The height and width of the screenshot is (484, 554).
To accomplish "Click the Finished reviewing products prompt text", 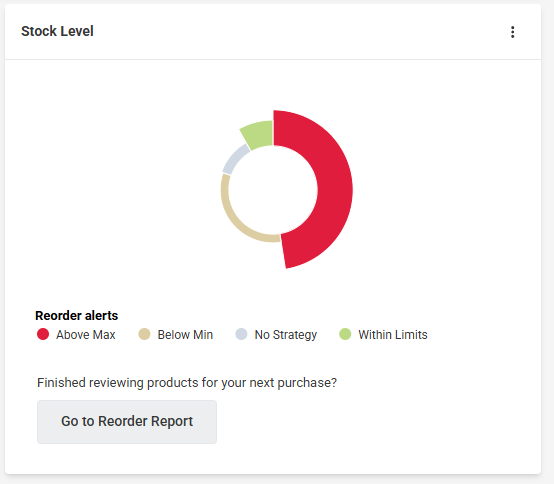I will pyautogui.click(x=187, y=383).
